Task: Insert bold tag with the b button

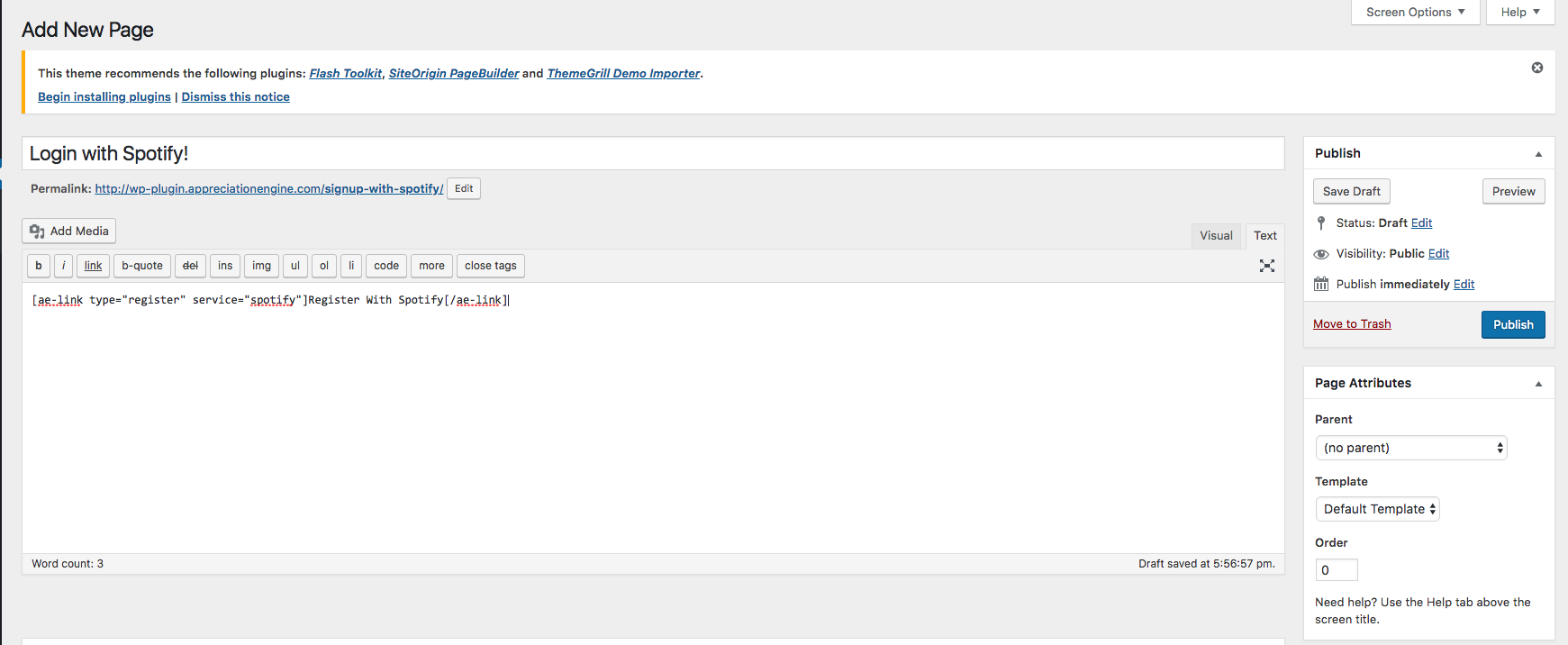Action: click(x=39, y=266)
